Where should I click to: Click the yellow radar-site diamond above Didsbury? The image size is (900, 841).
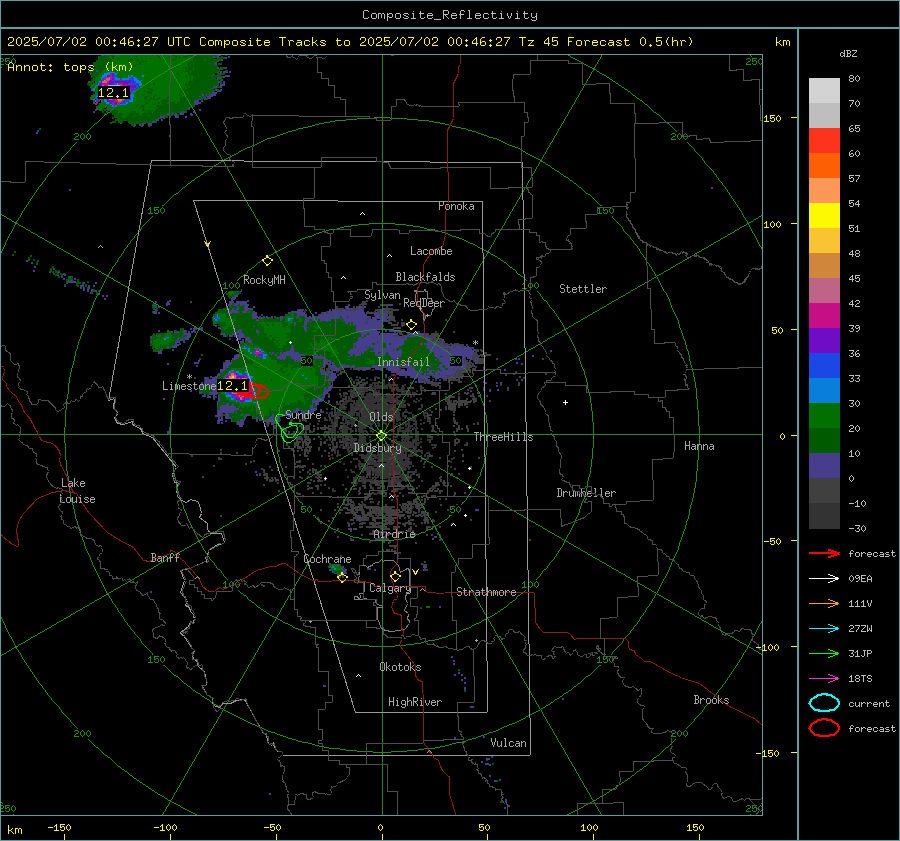click(x=381, y=436)
